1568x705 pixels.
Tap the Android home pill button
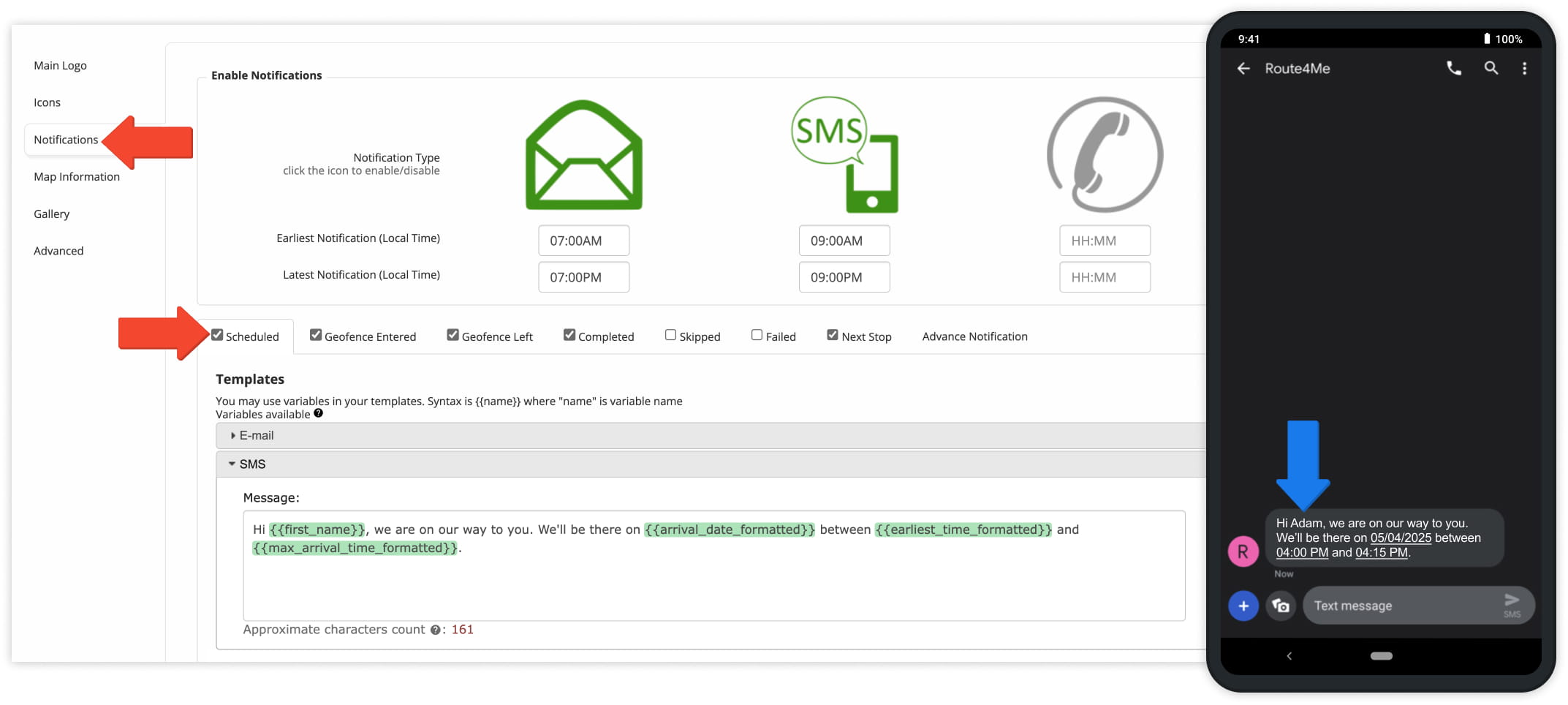1381,656
